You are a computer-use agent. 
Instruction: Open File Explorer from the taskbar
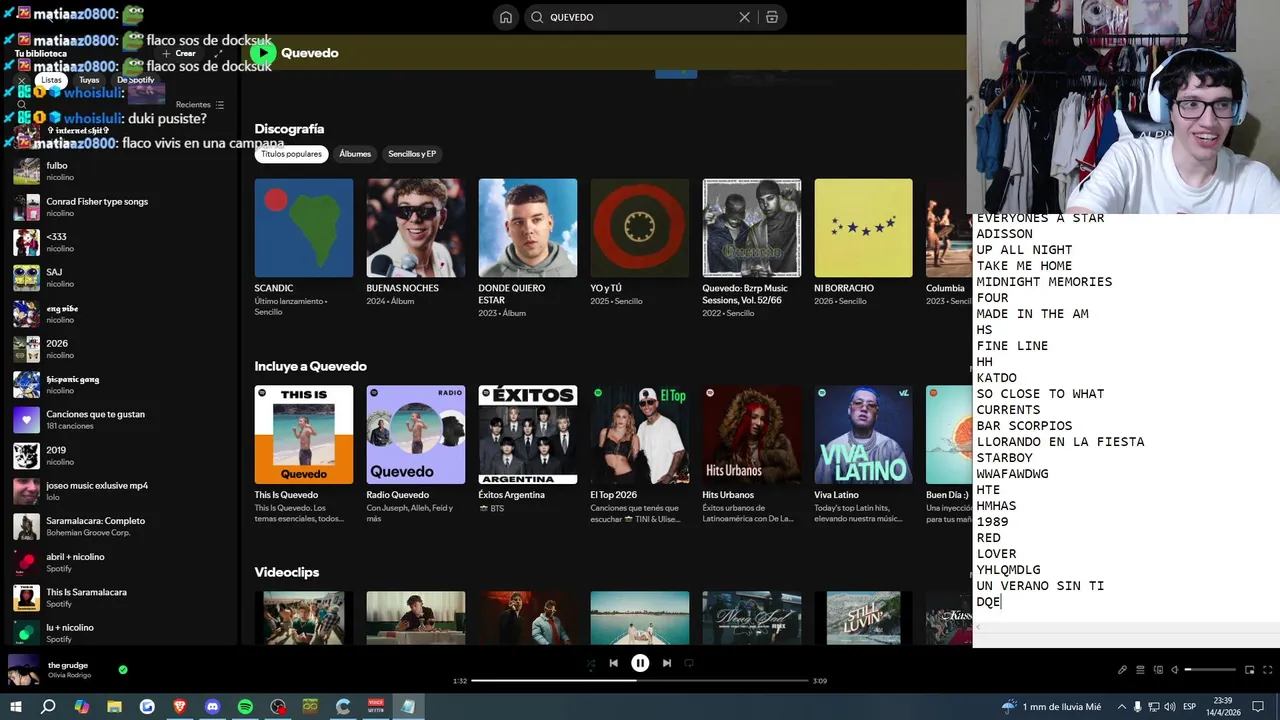(114, 707)
